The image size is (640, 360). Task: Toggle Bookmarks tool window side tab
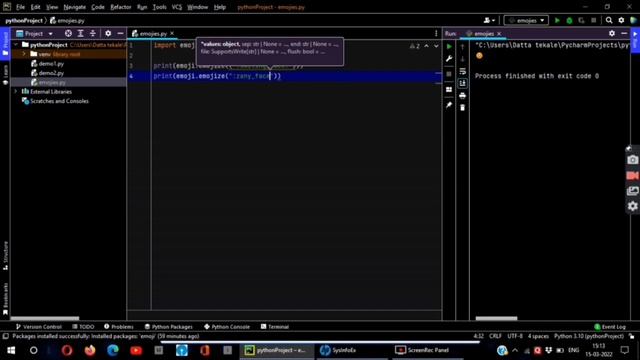pyautogui.click(x=5, y=299)
